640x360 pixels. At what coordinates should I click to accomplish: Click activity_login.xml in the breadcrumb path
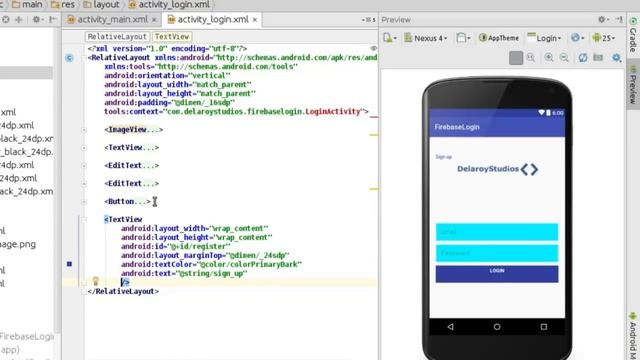pos(169,4)
